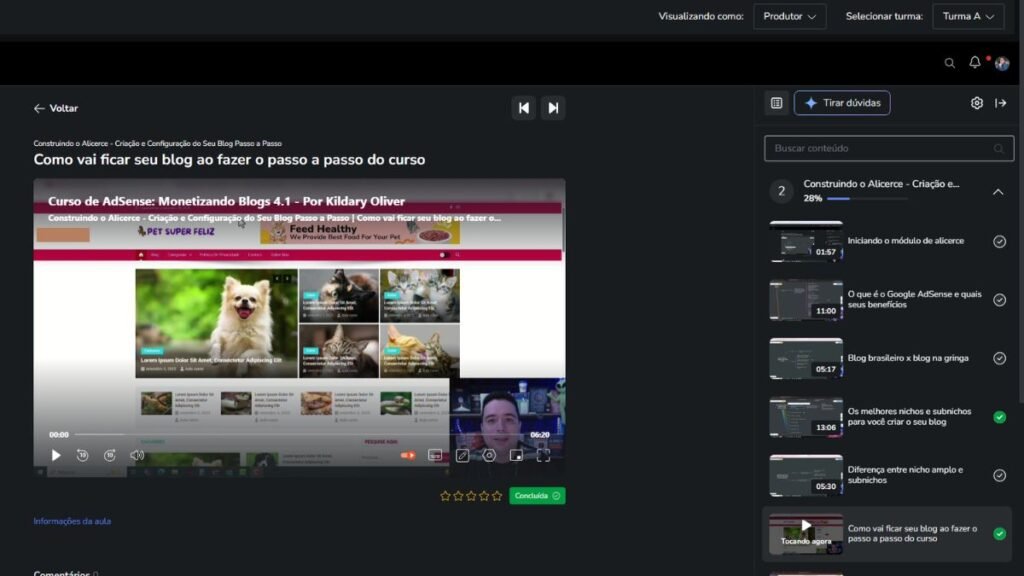The height and width of the screenshot is (576, 1024).
Task: Open the 'Tirar dúvidas' assistant
Action: click(x=841, y=103)
